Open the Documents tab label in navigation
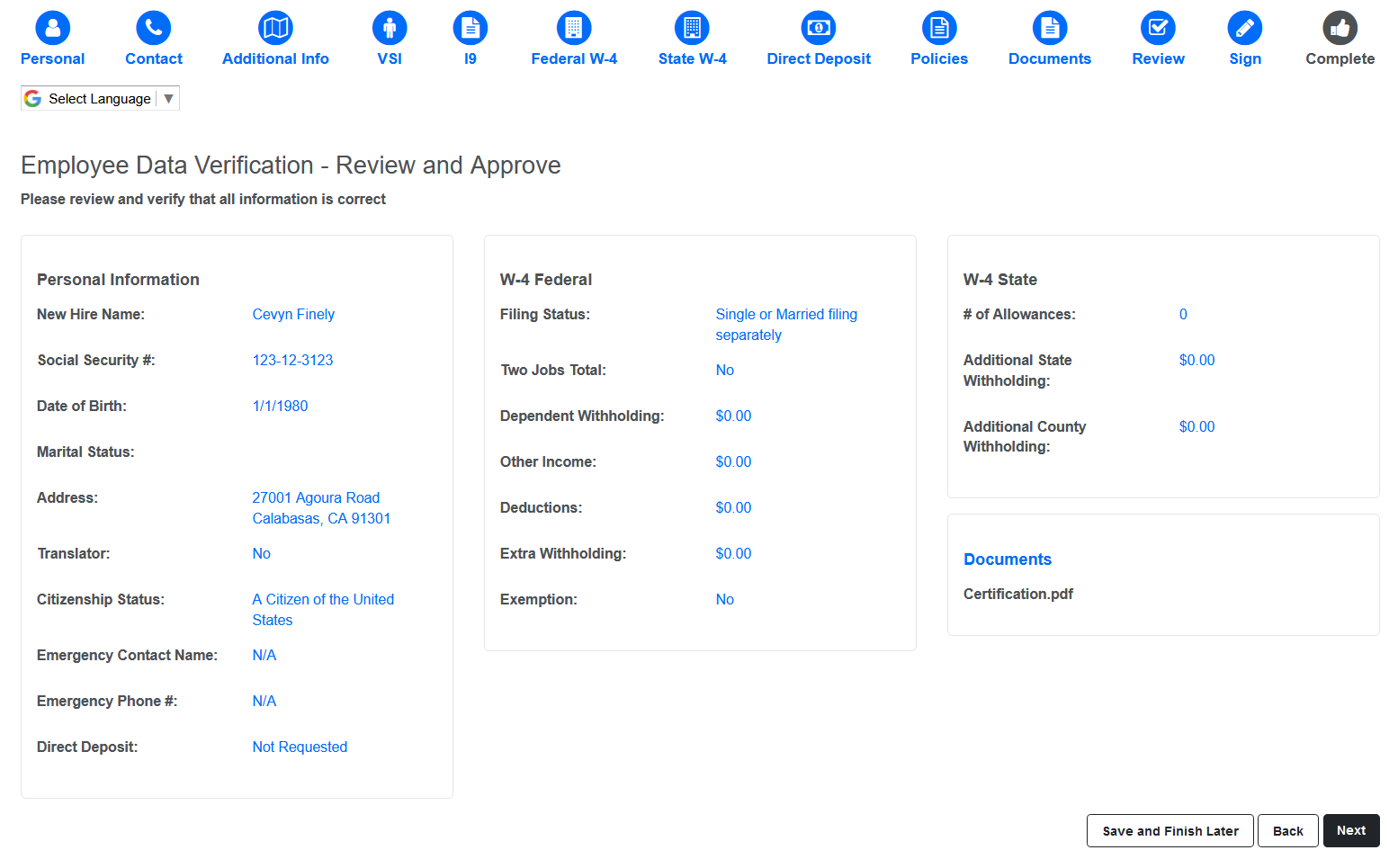1398x868 pixels. 1050,58
